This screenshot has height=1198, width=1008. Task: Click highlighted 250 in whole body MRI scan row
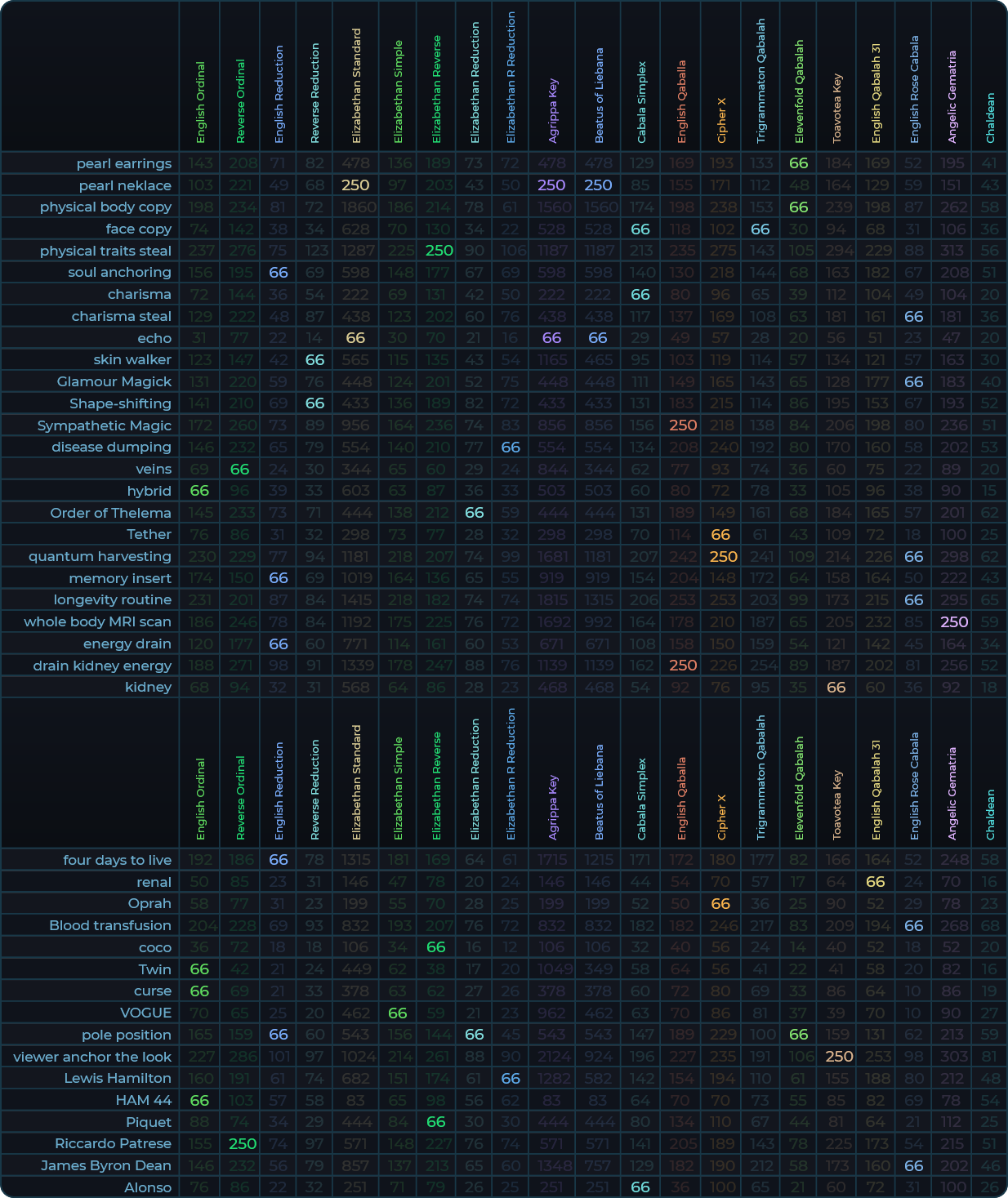pos(953,621)
